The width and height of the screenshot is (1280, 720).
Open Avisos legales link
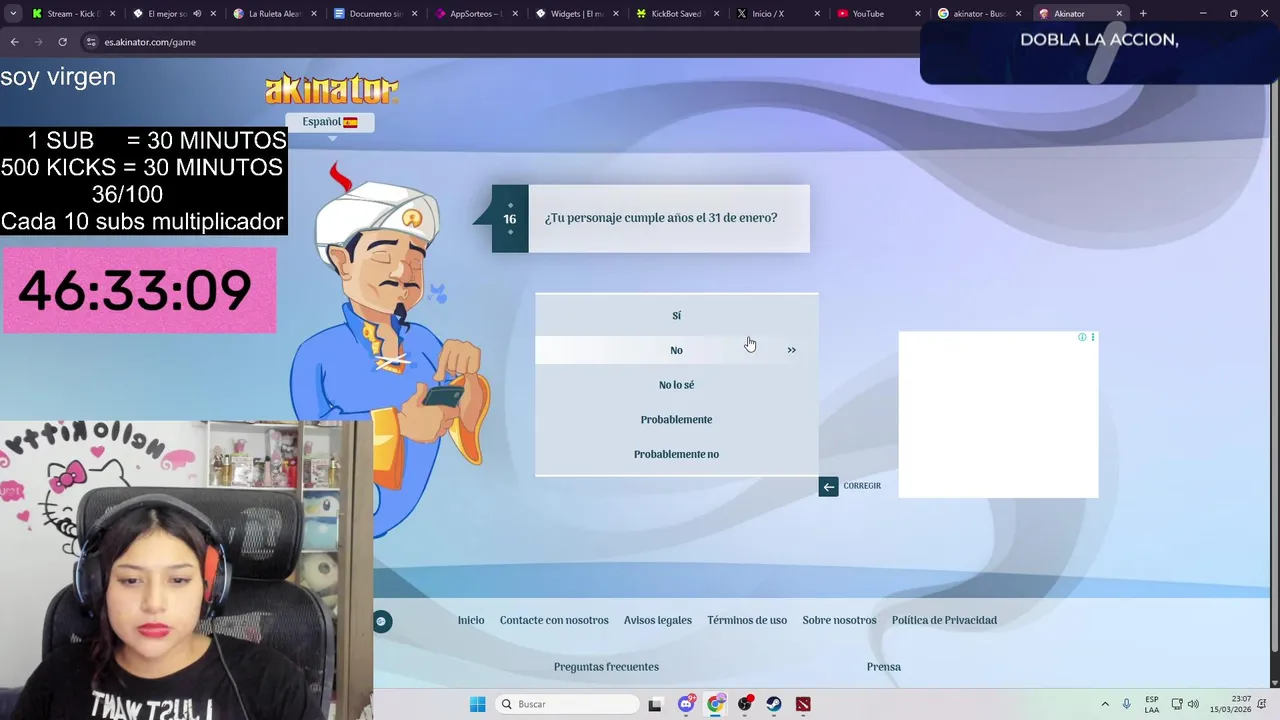point(658,620)
